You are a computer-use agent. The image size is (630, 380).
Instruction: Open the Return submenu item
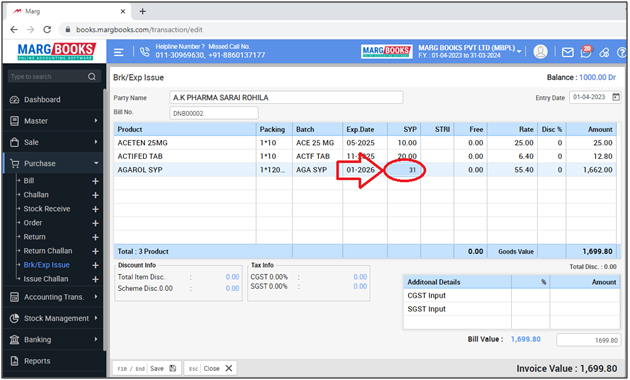click(34, 237)
